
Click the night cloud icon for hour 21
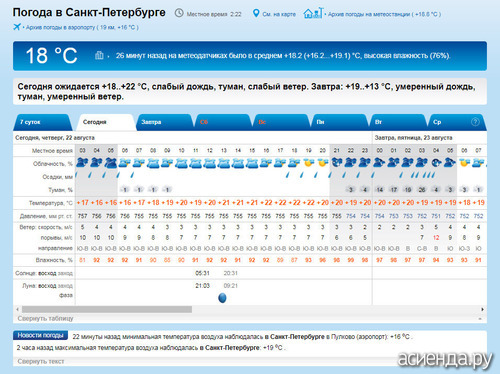point(337,163)
